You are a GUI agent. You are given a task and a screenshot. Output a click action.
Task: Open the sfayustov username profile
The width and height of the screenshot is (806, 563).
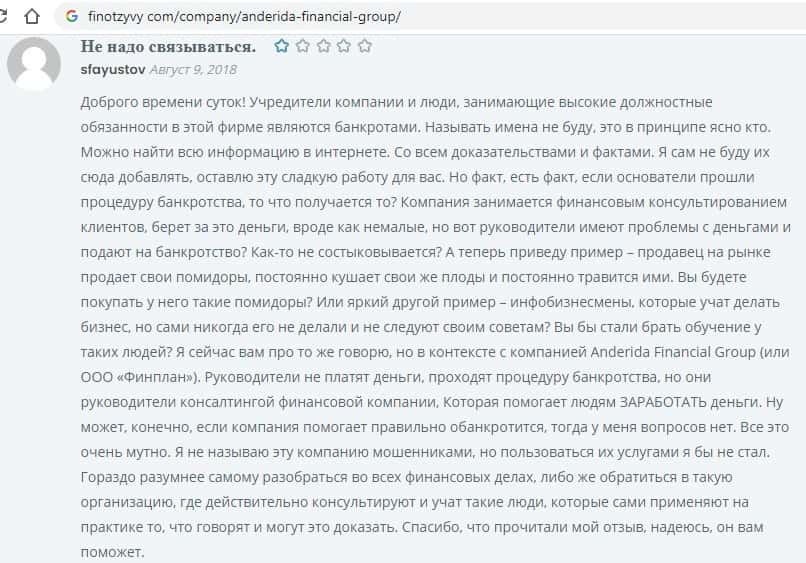(x=112, y=70)
